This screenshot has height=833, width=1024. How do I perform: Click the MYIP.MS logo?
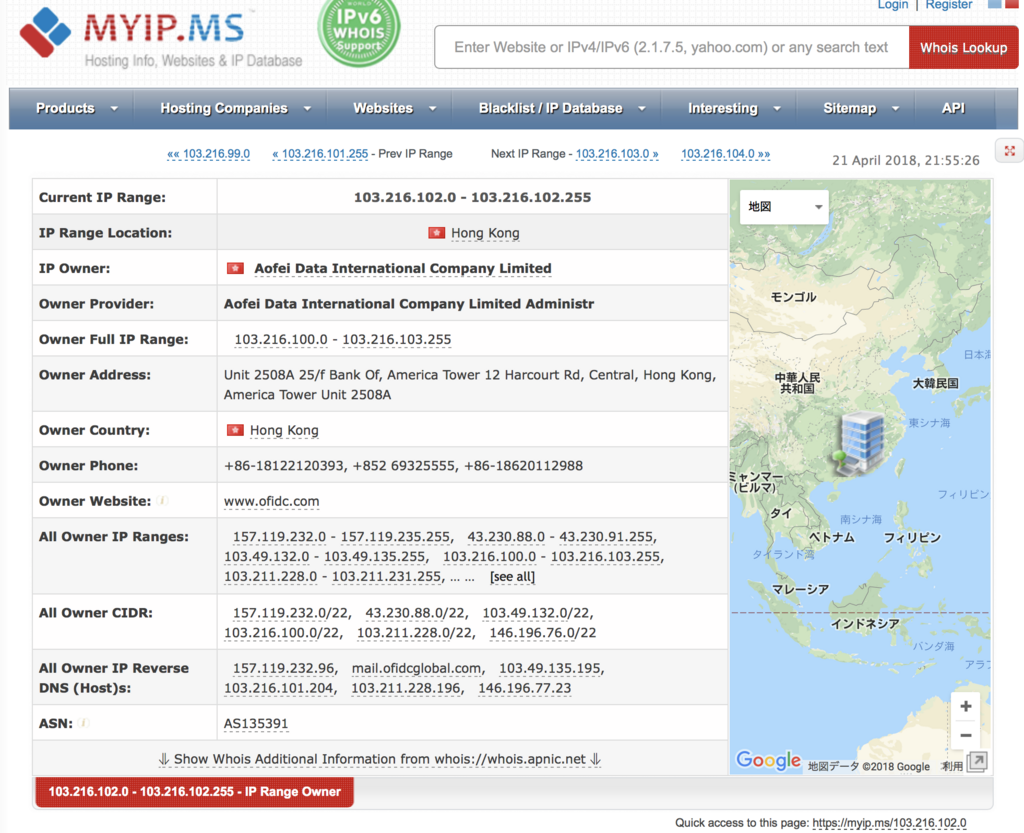coord(161,36)
